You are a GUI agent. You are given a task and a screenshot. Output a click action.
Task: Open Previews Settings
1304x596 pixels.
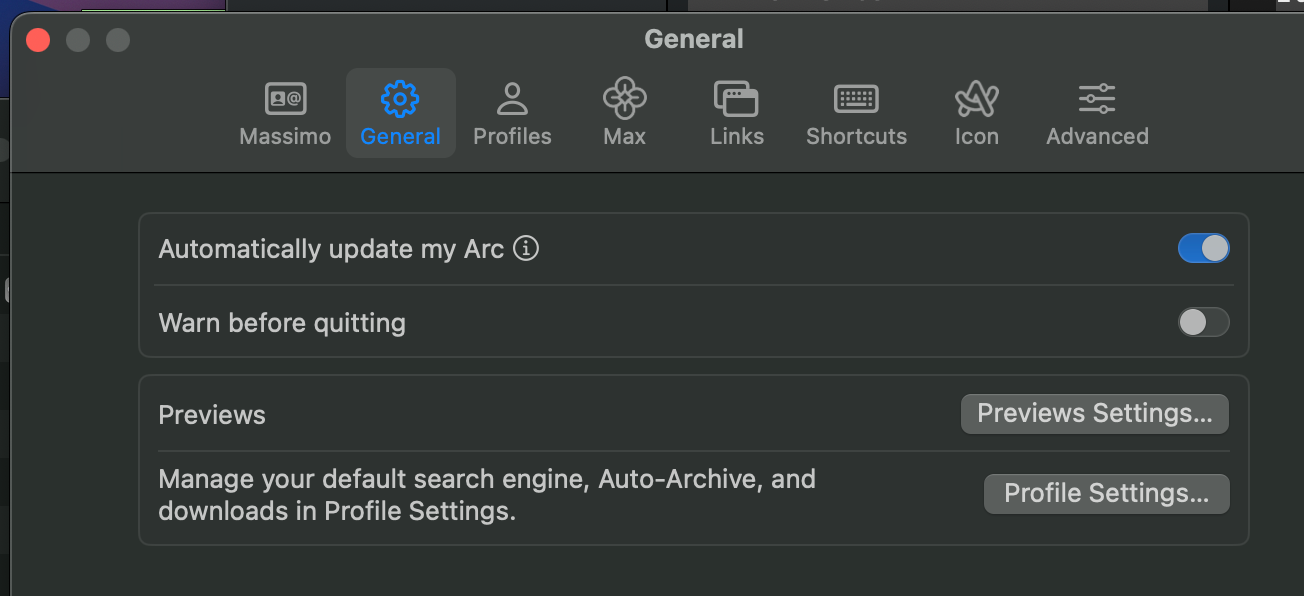pos(1094,414)
